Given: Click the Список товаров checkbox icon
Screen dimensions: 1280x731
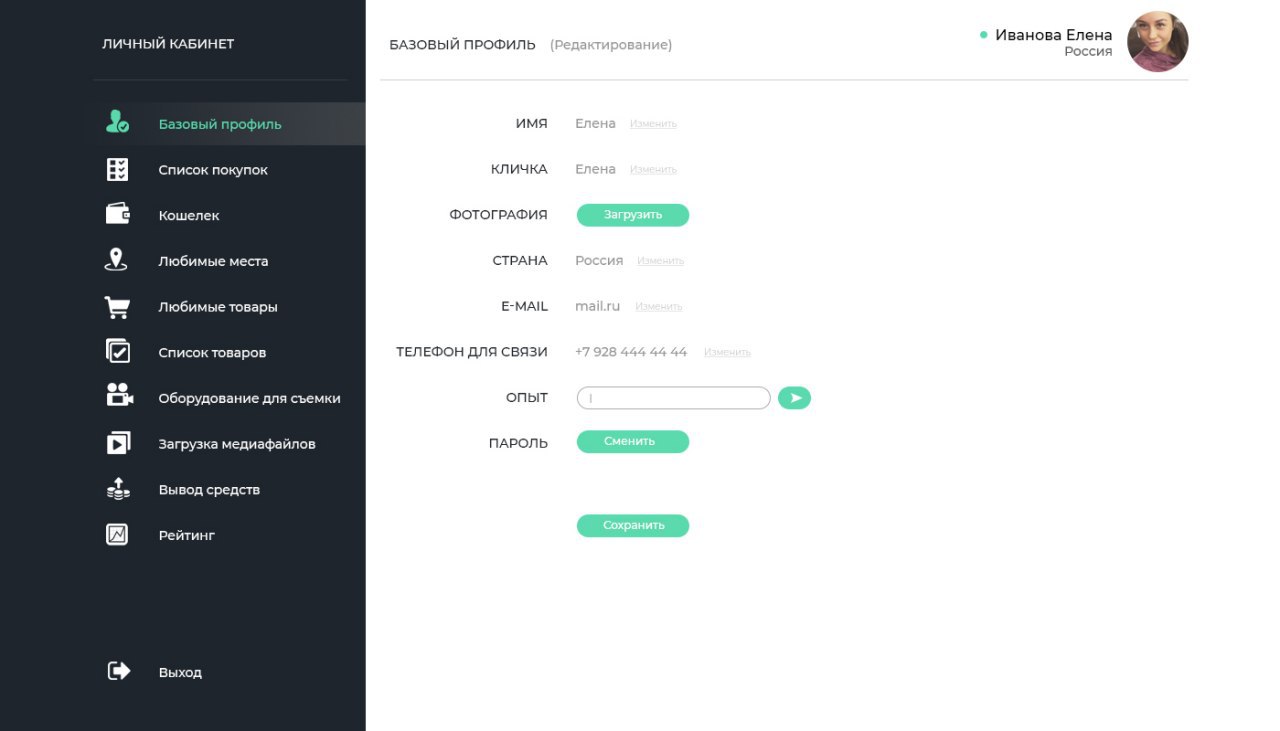Looking at the screenshot, I should tap(118, 352).
